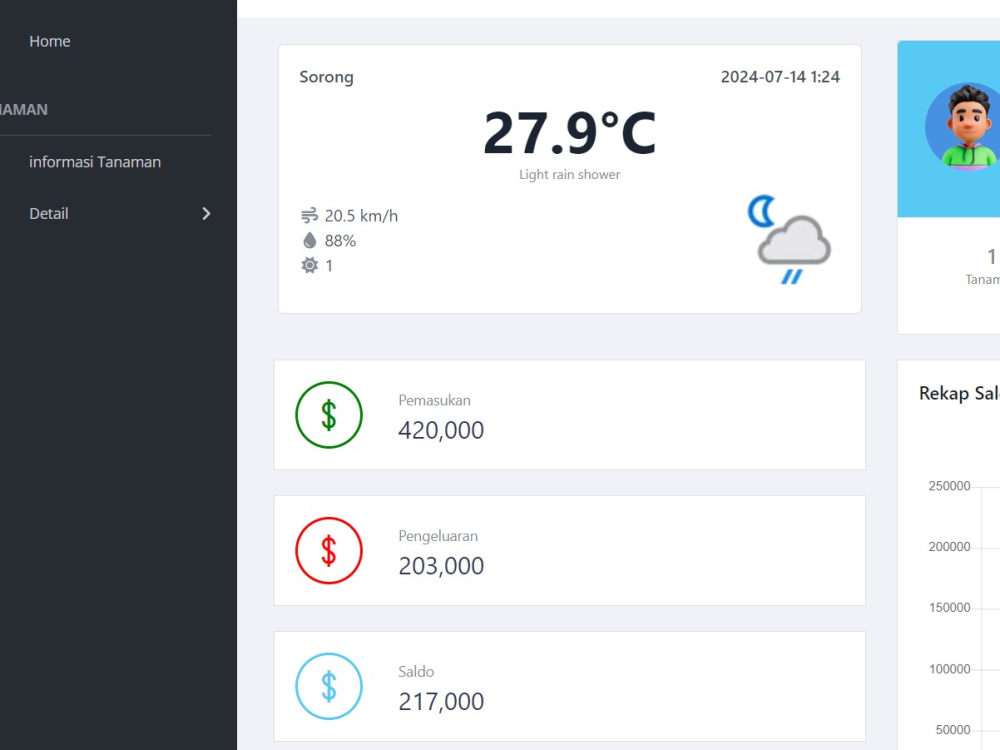Click the wind speed icon
This screenshot has width=1000, height=750.
tap(309, 216)
